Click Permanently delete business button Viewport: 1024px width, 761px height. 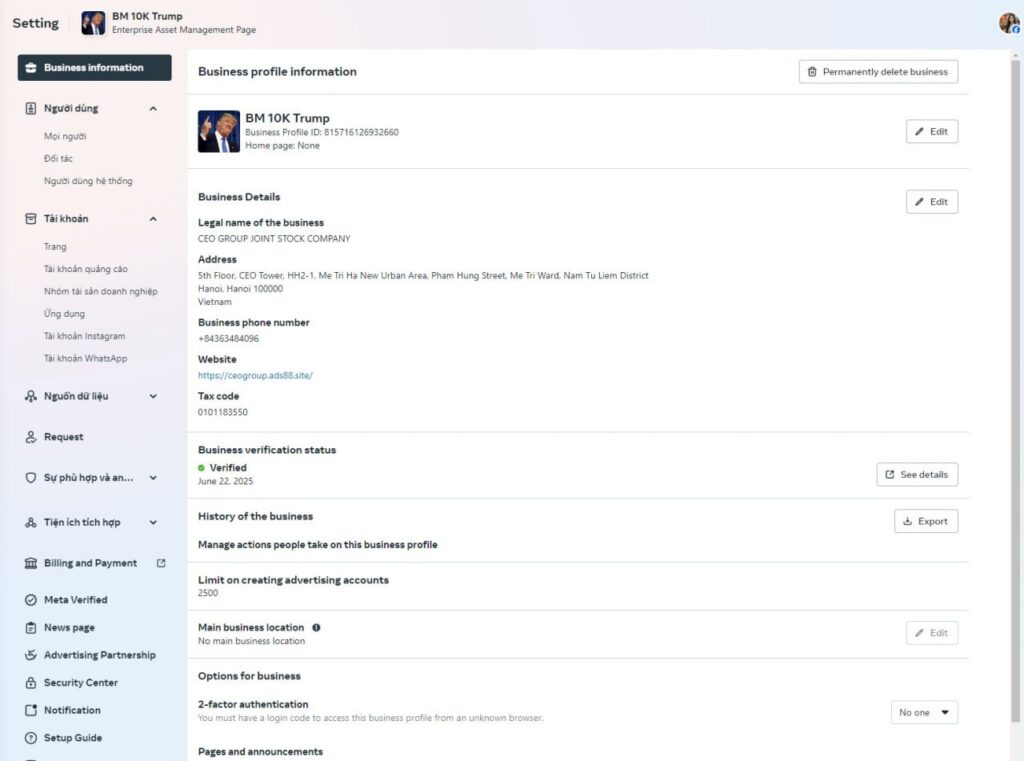pyautogui.click(x=878, y=72)
